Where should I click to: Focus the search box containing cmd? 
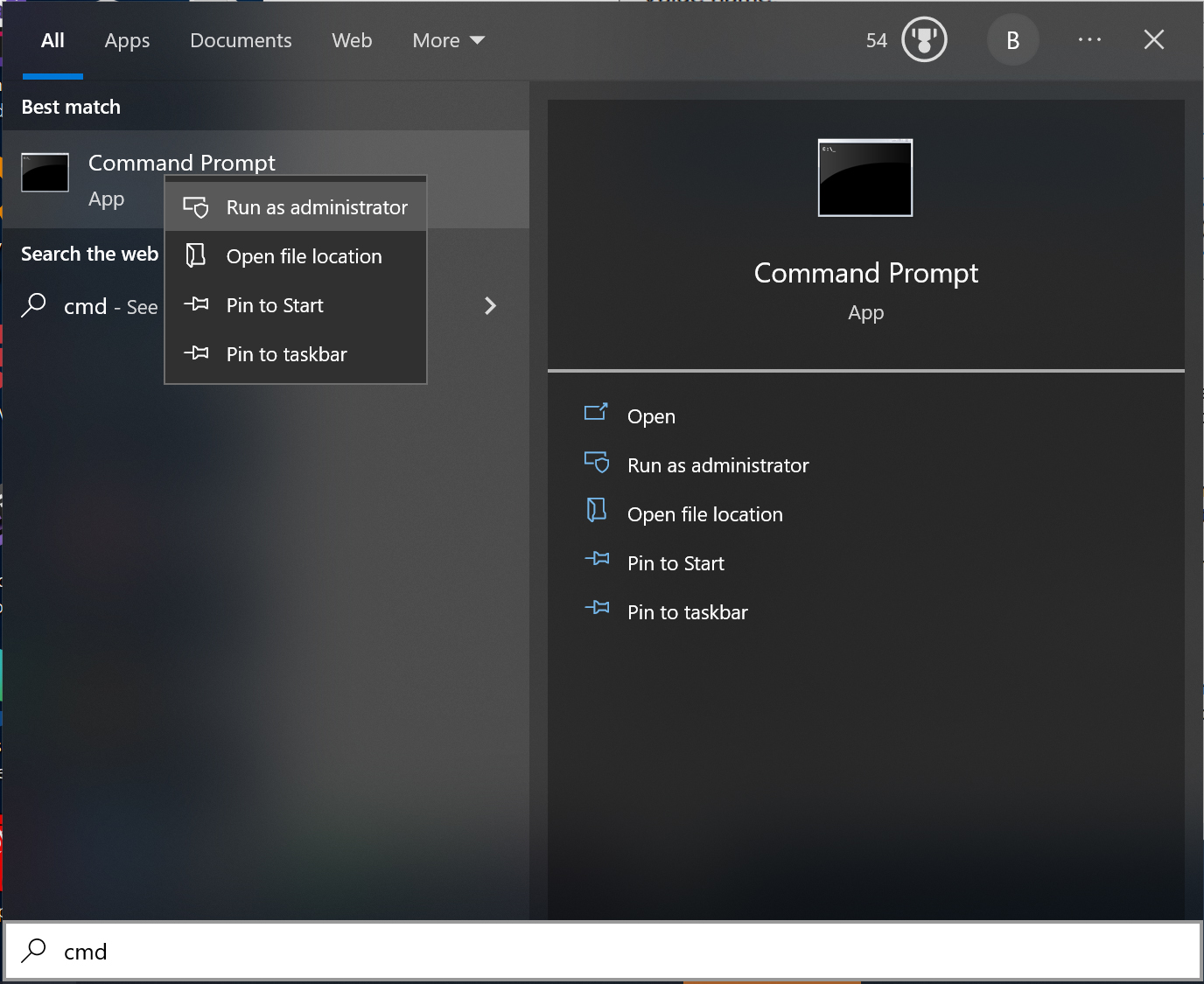click(x=603, y=952)
